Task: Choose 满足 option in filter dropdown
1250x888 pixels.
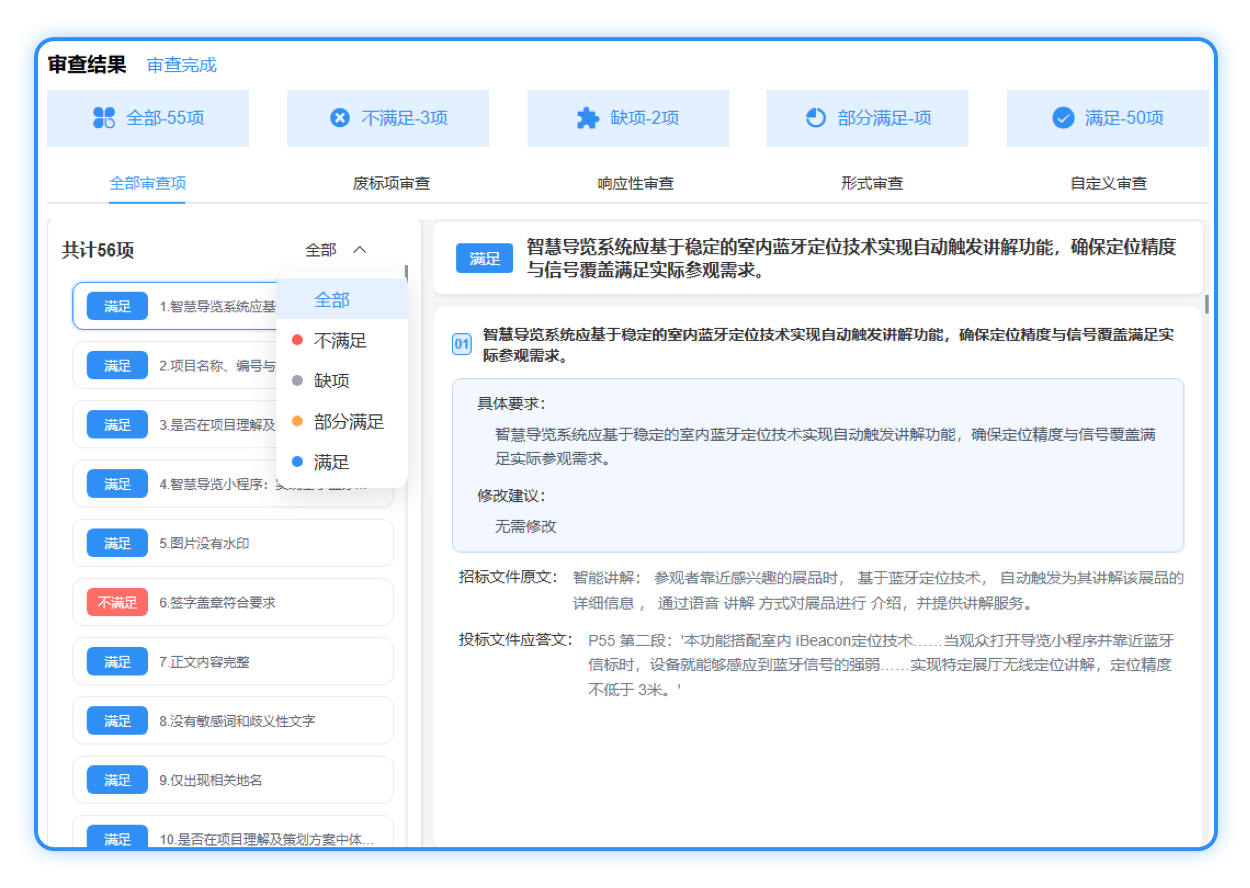Action: click(x=331, y=462)
